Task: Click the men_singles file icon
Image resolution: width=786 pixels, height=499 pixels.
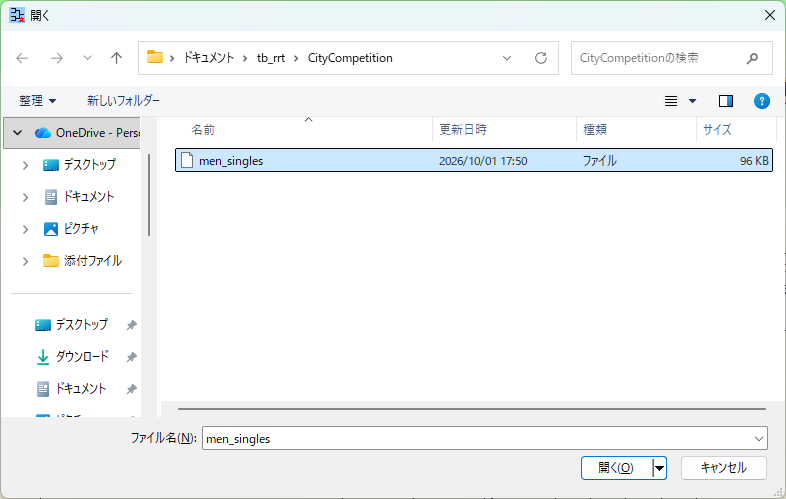Action: tap(187, 160)
